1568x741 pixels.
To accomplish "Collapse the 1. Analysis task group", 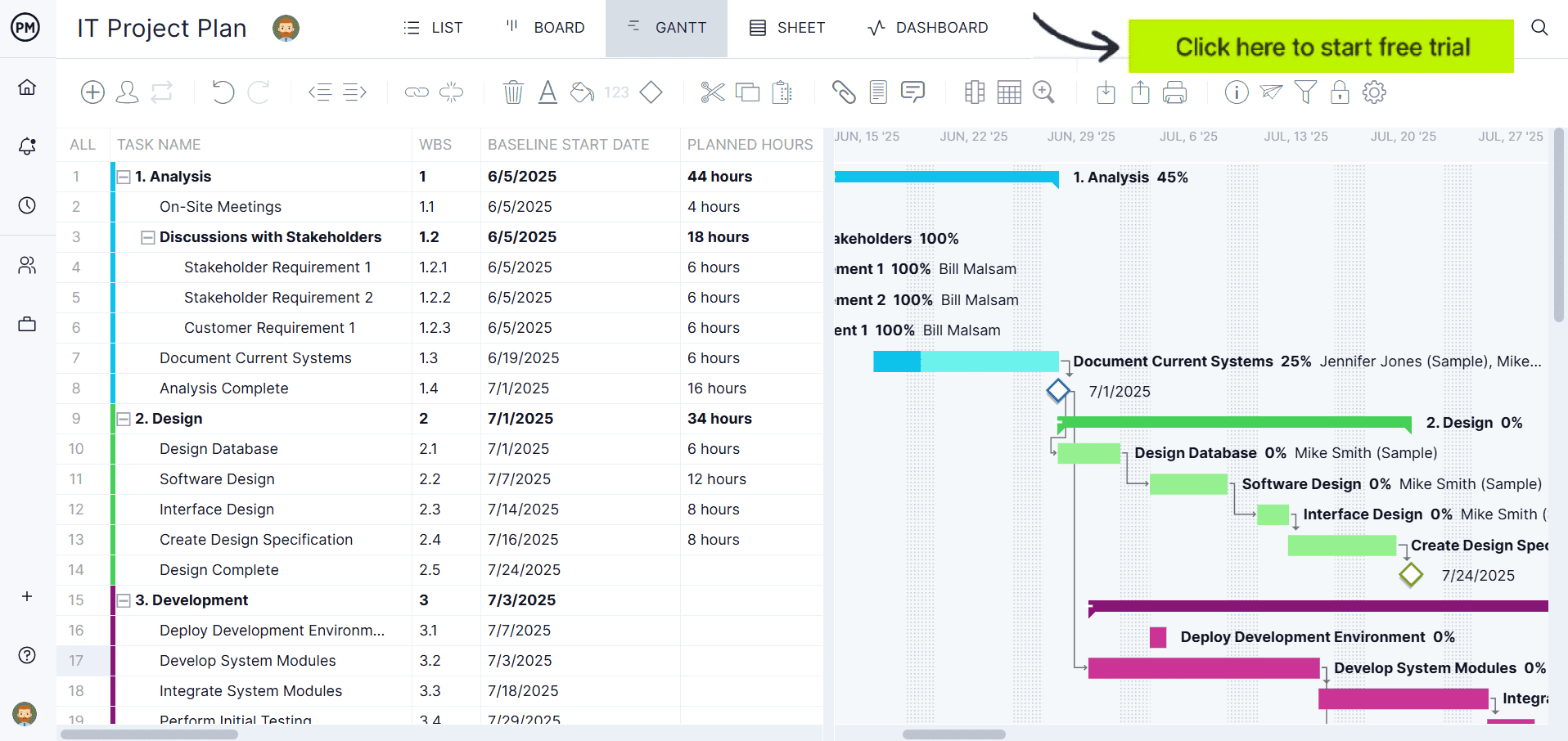I will click(x=123, y=176).
